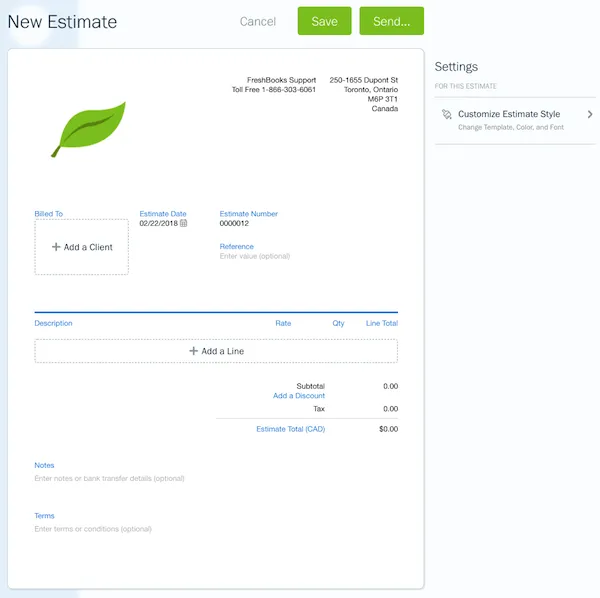Click the Add a Discount link
Screen dimensions: 600x598
[x=298, y=396]
